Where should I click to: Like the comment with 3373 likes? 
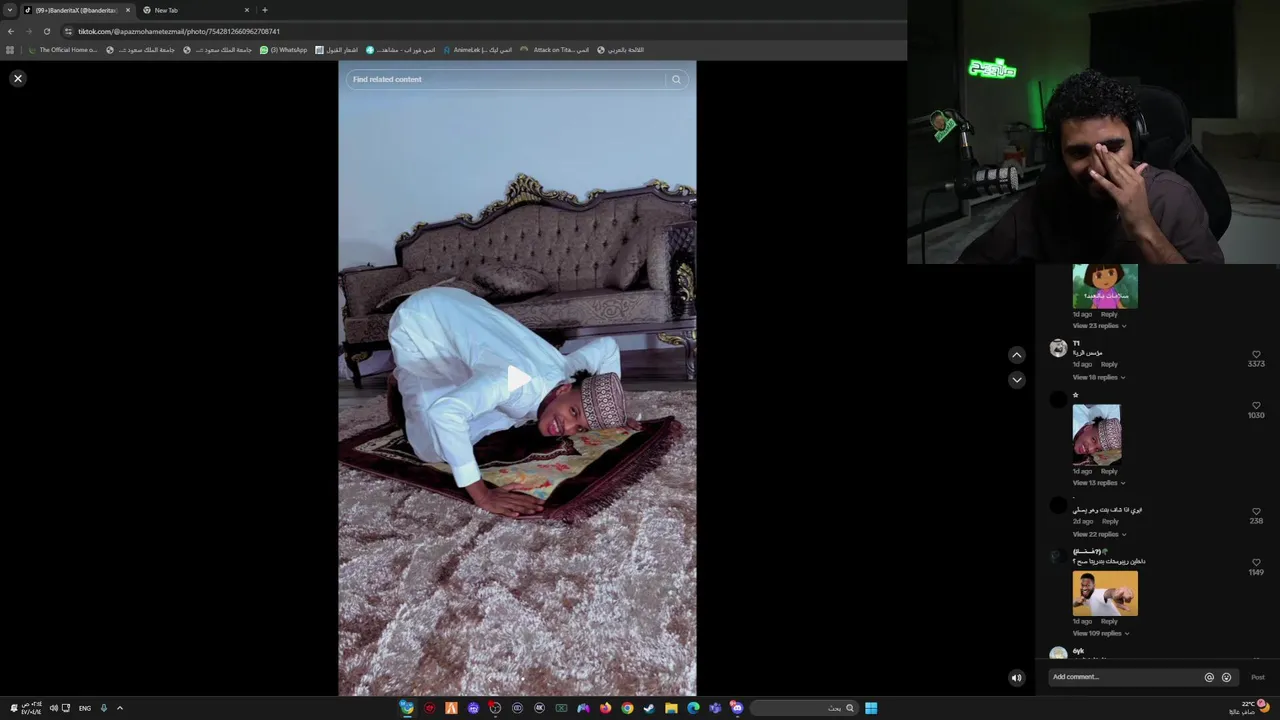[x=1256, y=354]
